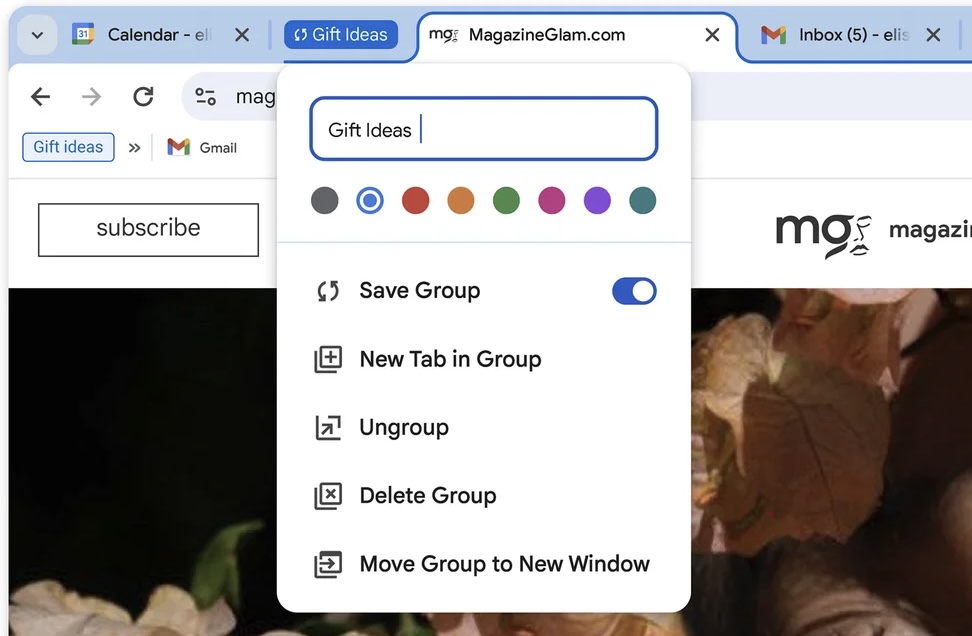Reload the page with the refresh icon
This screenshot has height=636, width=972.
(x=143, y=96)
